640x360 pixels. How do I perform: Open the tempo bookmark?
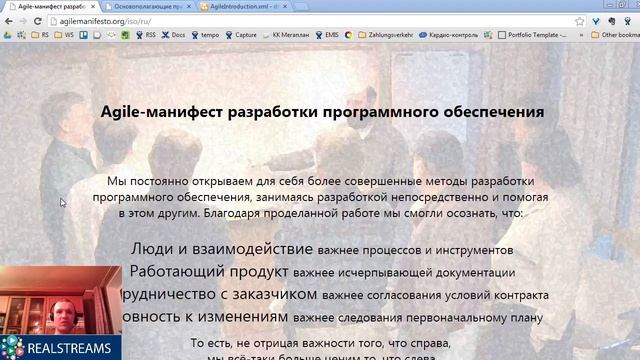205,36
